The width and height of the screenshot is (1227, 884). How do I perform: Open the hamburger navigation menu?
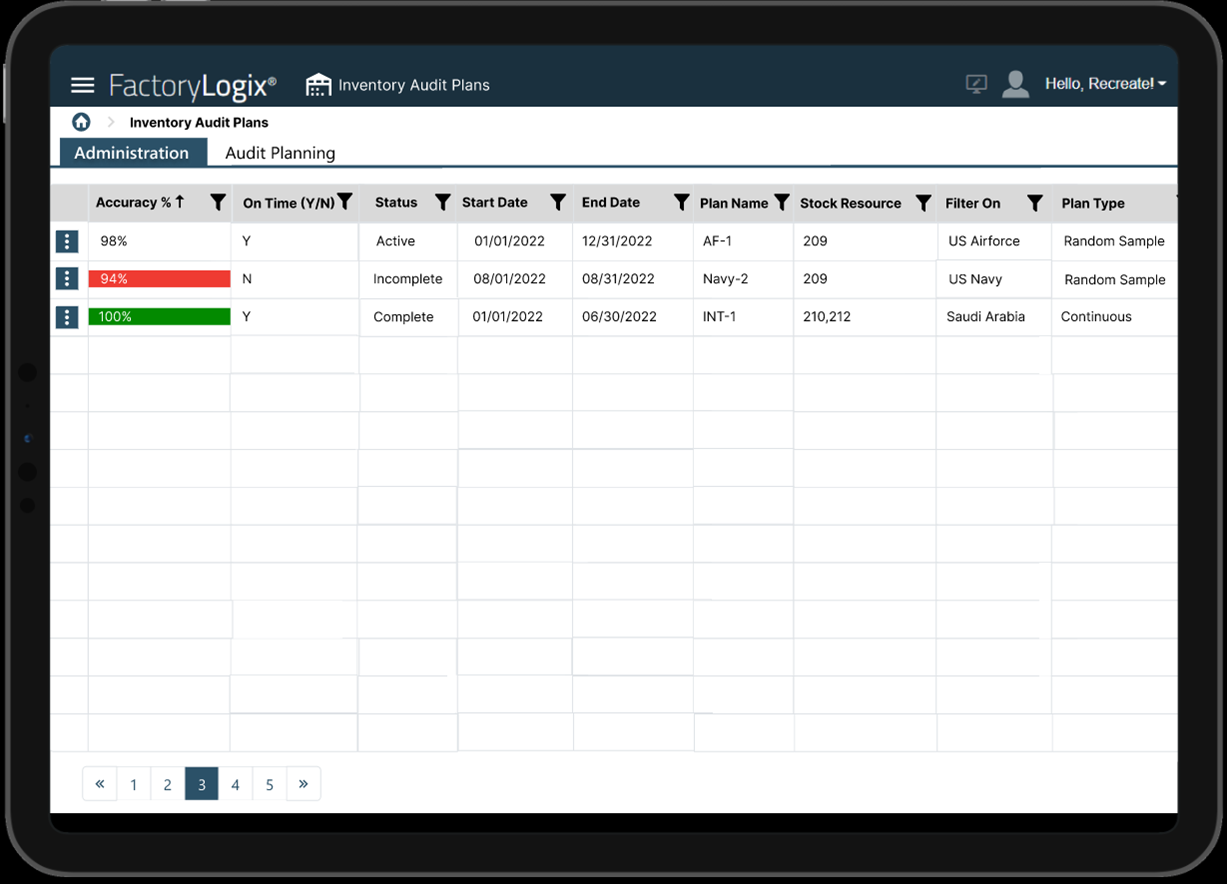tap(82, 85)
